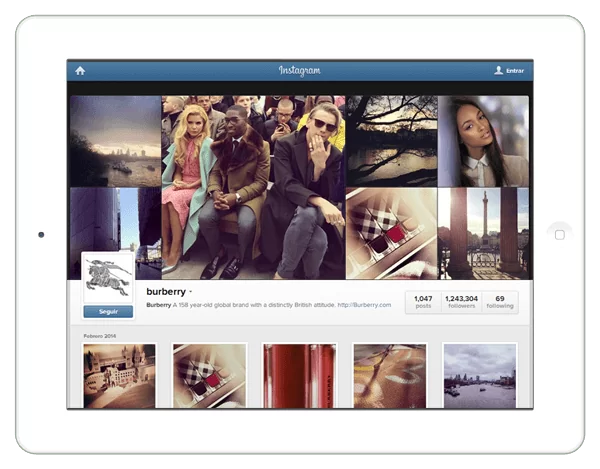
Task: Open the Burberry knight logo profile picture
Action: point(108,278)
